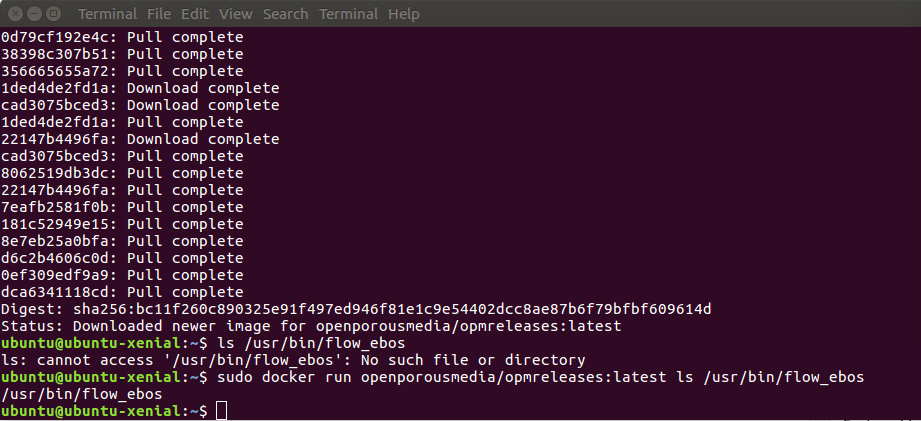The image size is (921, 421).
Task: Click the 'cad3075bced3: Download complete' line
Action: 140,105
